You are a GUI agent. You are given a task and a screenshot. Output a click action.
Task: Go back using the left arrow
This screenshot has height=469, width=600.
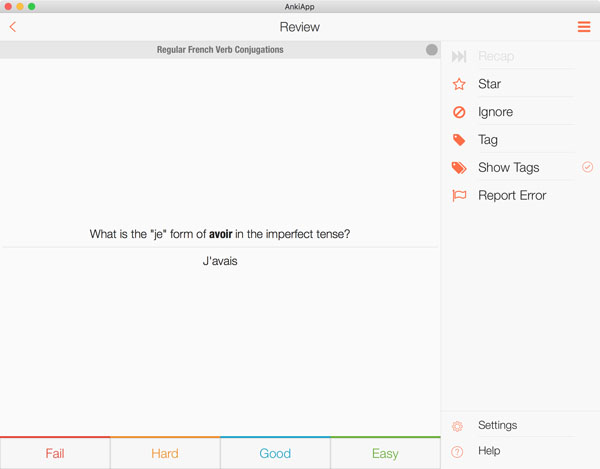[13, 27]
